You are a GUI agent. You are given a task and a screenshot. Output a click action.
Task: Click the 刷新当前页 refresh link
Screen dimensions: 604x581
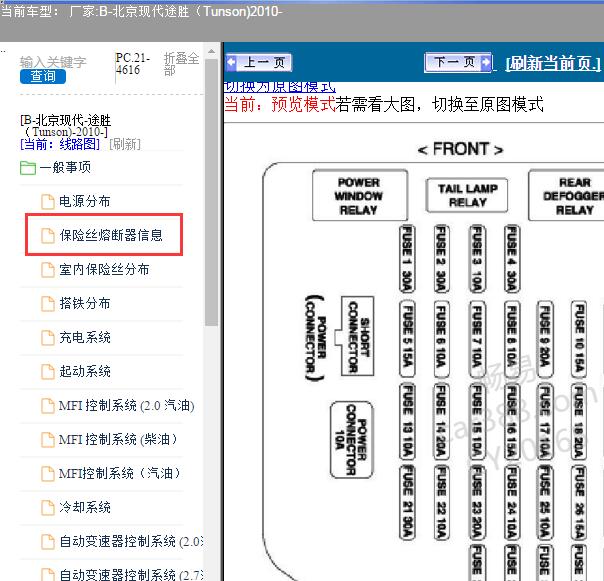coord(553,63)
